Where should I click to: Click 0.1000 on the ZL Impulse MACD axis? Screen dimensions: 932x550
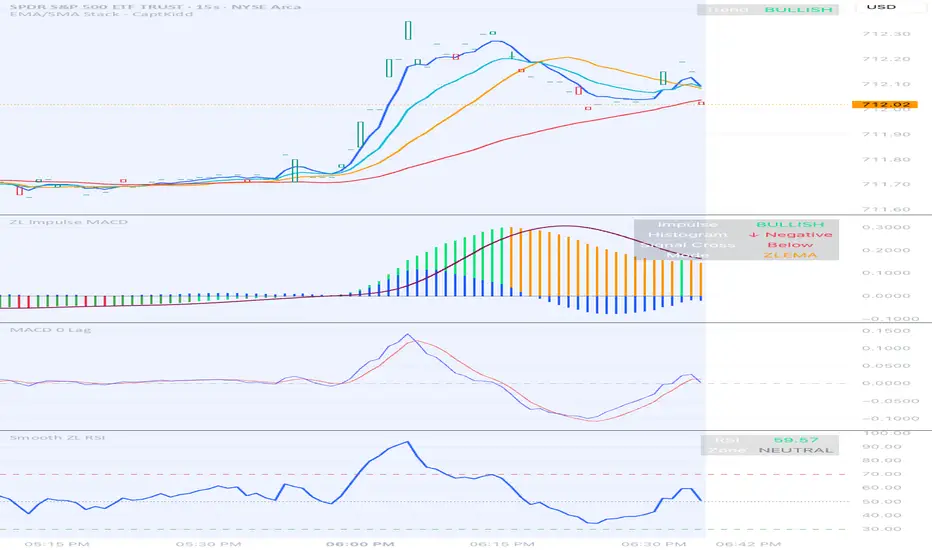[x=886, y=273]
